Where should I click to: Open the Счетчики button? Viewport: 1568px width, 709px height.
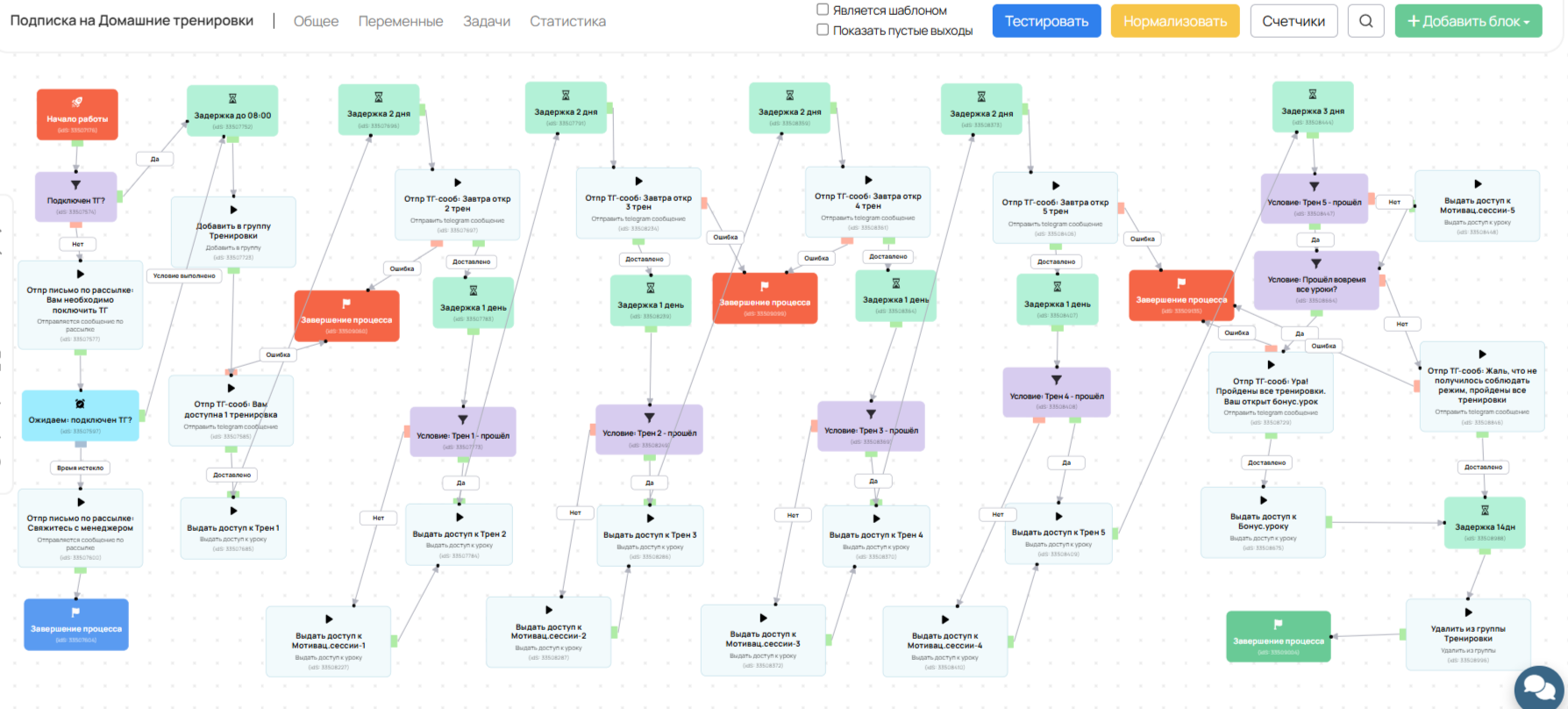pyautogui.click(x=1294, y=21)
